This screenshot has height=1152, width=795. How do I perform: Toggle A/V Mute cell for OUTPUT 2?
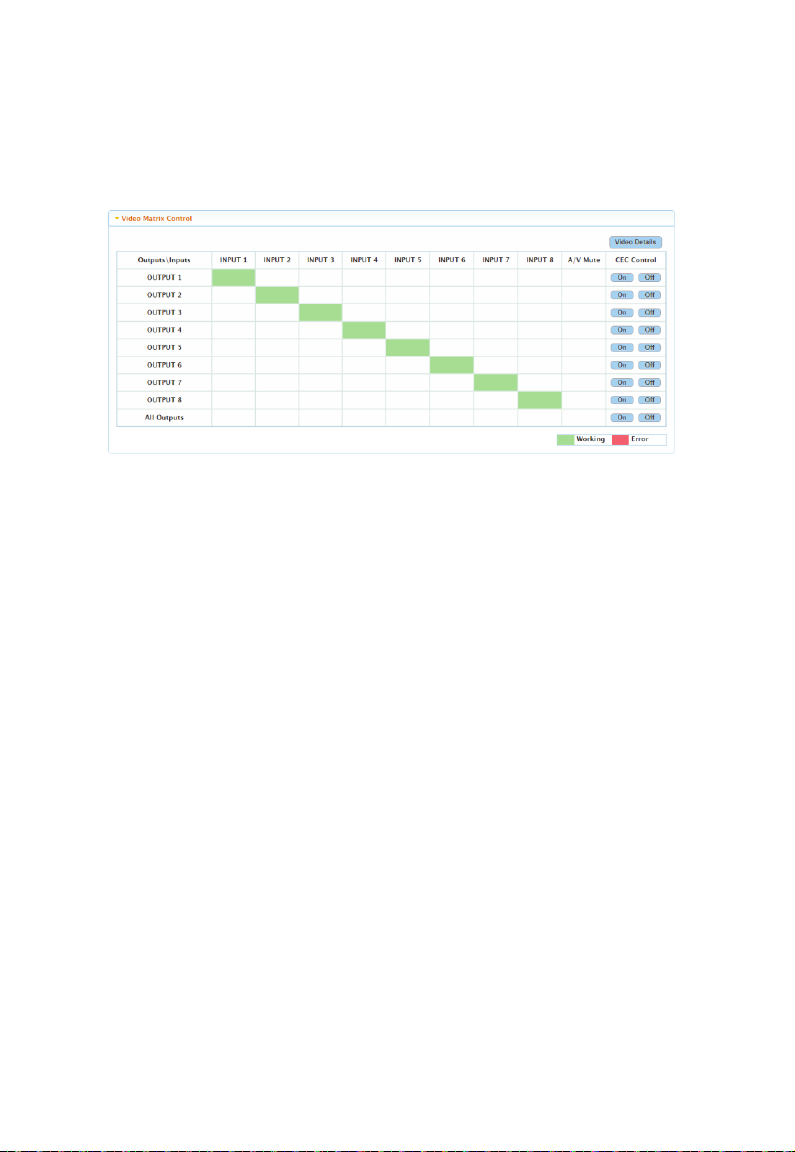[x=584, y=295]
